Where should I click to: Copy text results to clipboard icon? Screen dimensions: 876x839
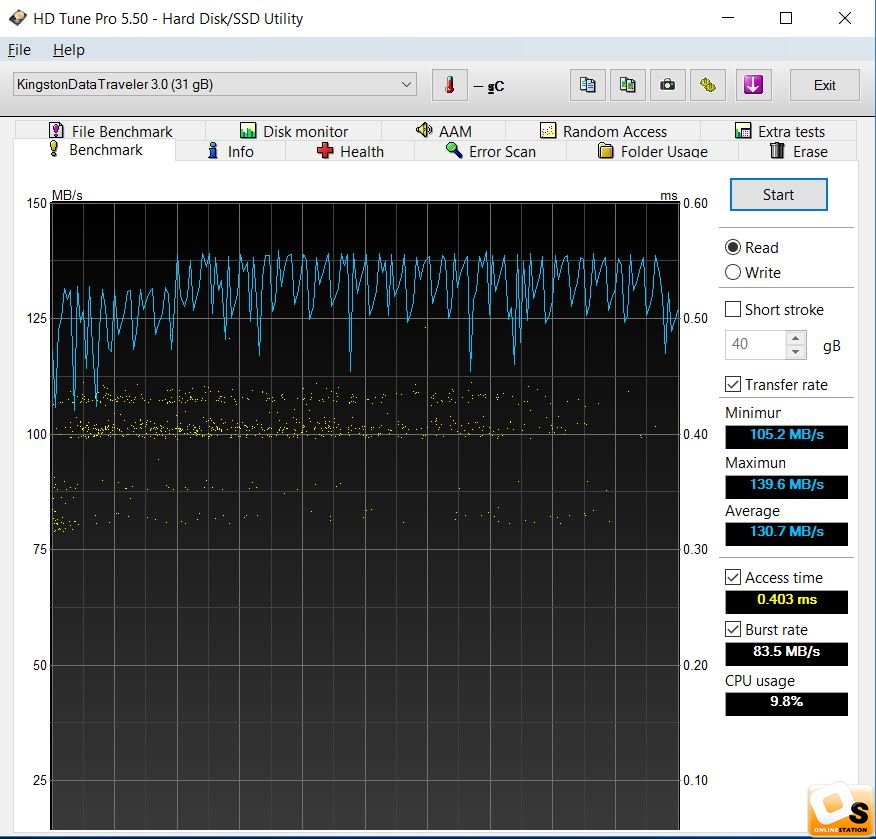tap(587, 85)
